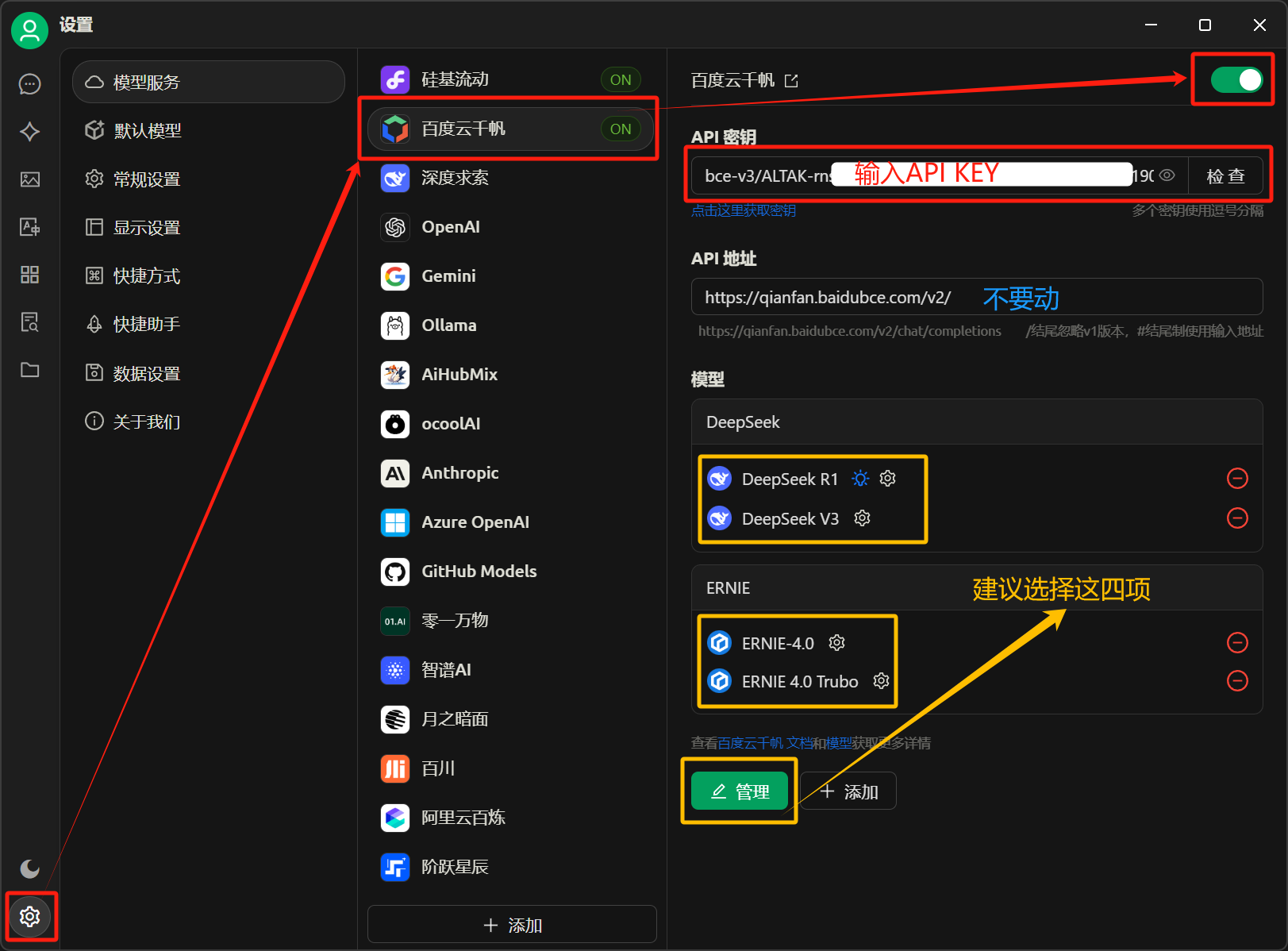The height and width of the screenshot is (951, 1288).
Task: Remove the ERNIE-4.0 model
Action: pyautogui.click(x=1237, y=642)
